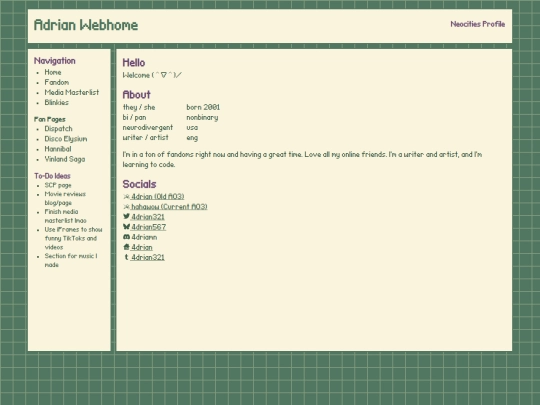540x405 pixels.
Task: Open the 4drian567 Bluesky link
Action: click(x=148, y=227)
